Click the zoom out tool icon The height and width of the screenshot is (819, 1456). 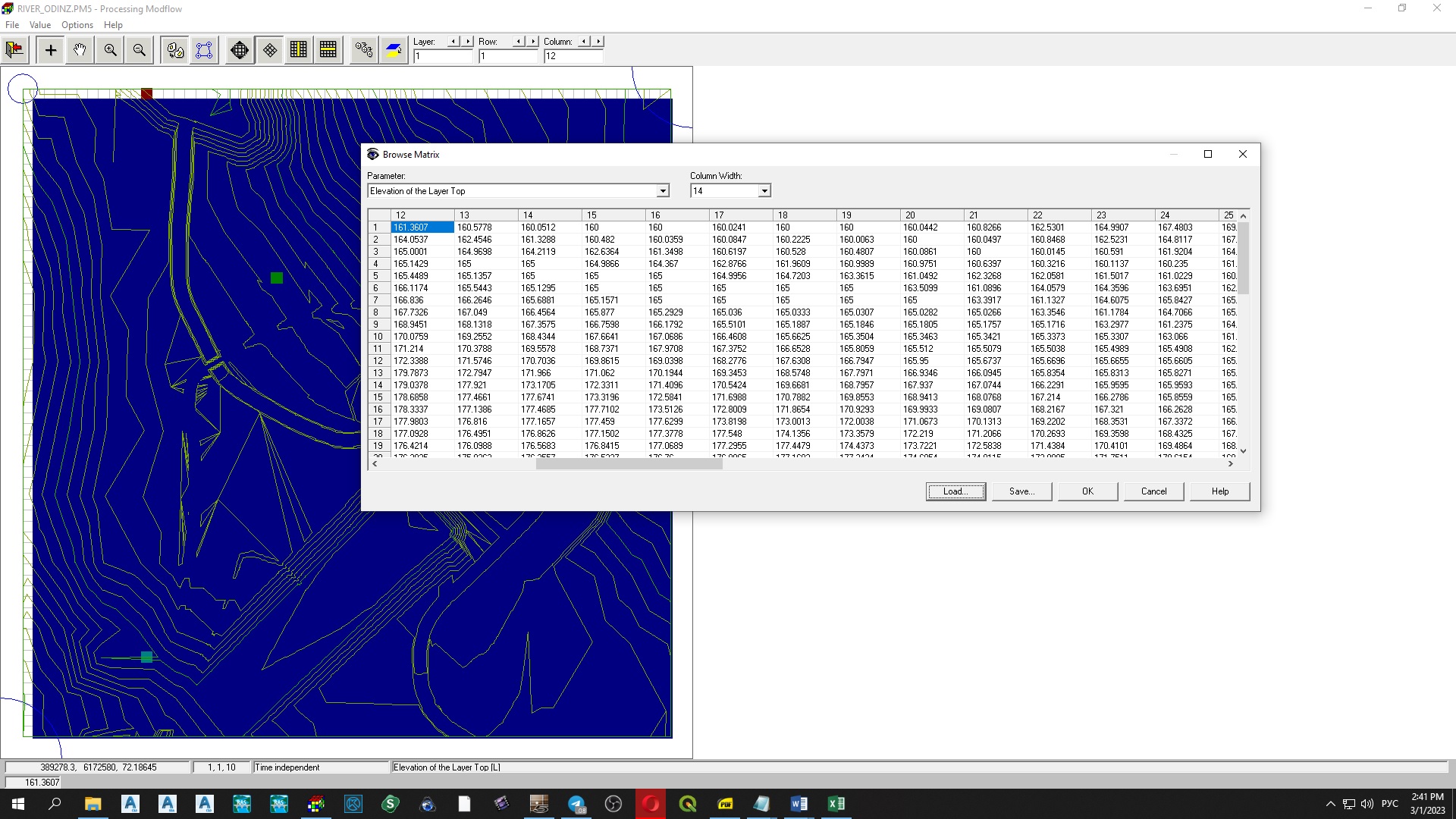click(x=140, y=50)
